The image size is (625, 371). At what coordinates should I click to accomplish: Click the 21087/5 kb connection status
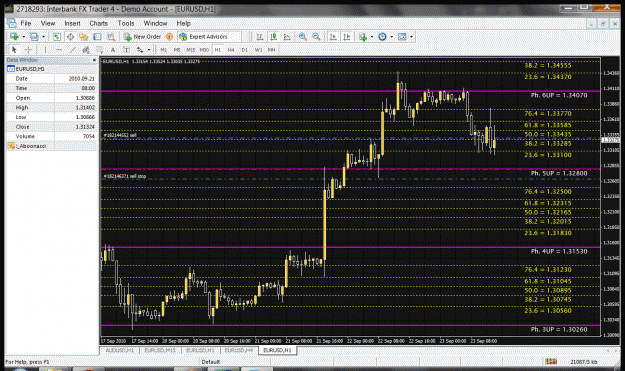(x=584, y=362)
